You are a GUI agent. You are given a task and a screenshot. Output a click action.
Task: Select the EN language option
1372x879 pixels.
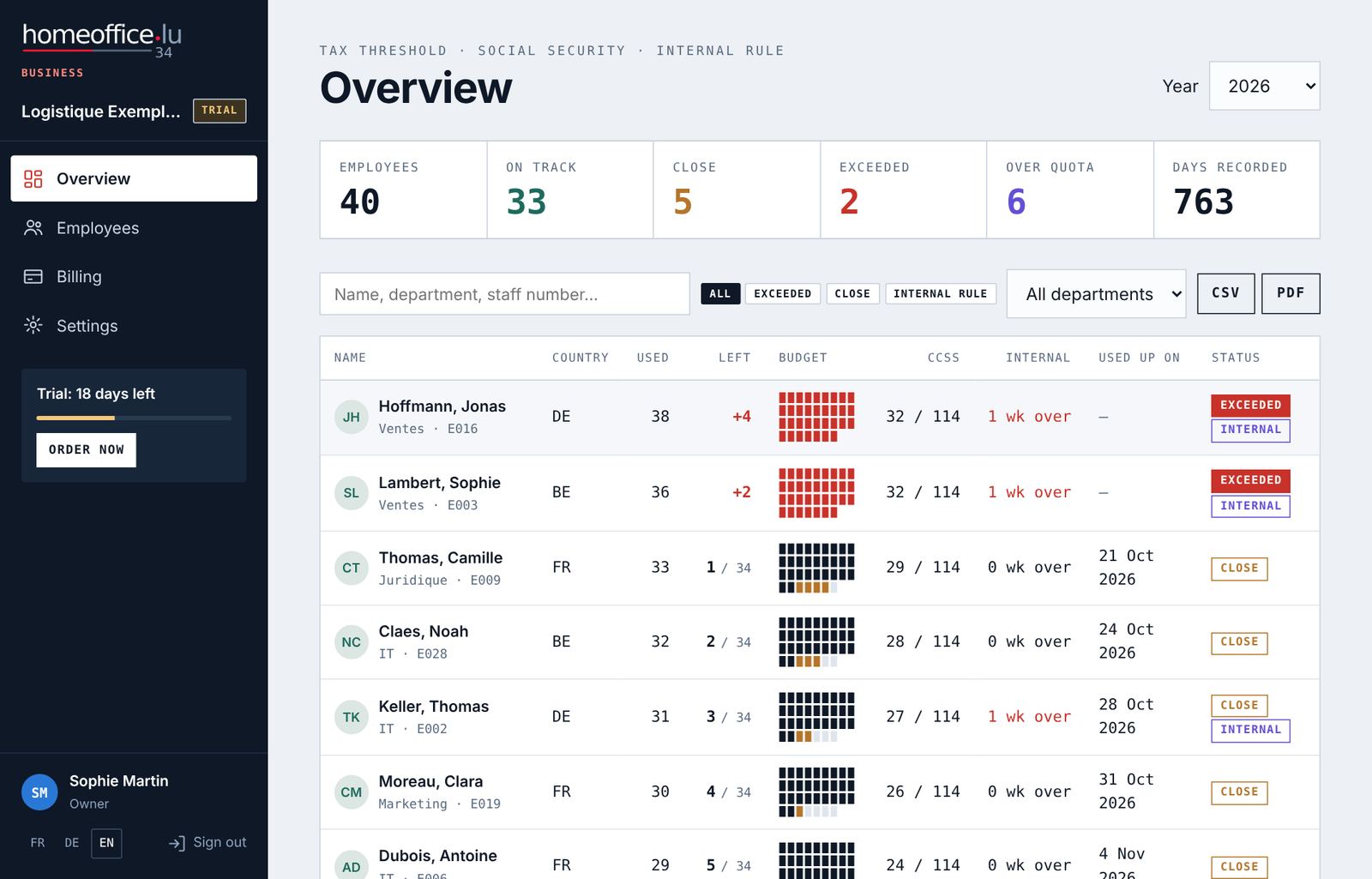pos(106,843)
